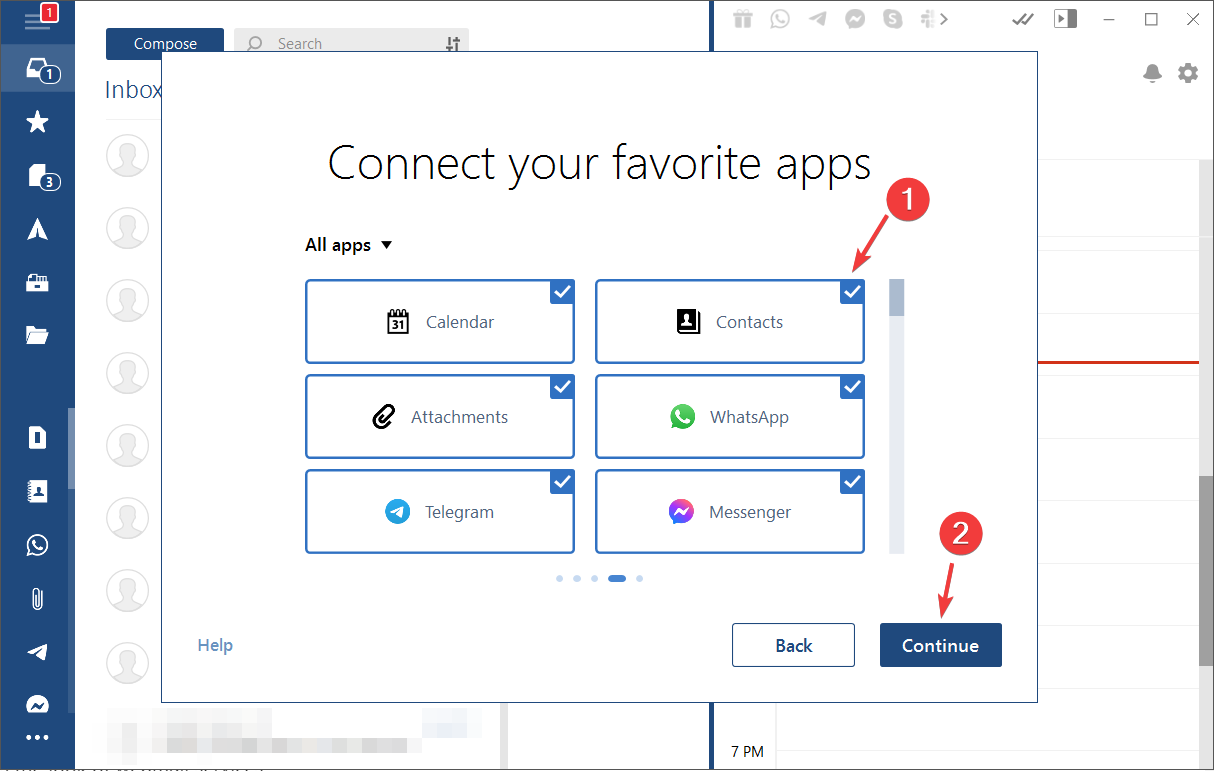Click the Continue button
Viewport: 1214px width, 771px height.
click(x=940, y=645)
